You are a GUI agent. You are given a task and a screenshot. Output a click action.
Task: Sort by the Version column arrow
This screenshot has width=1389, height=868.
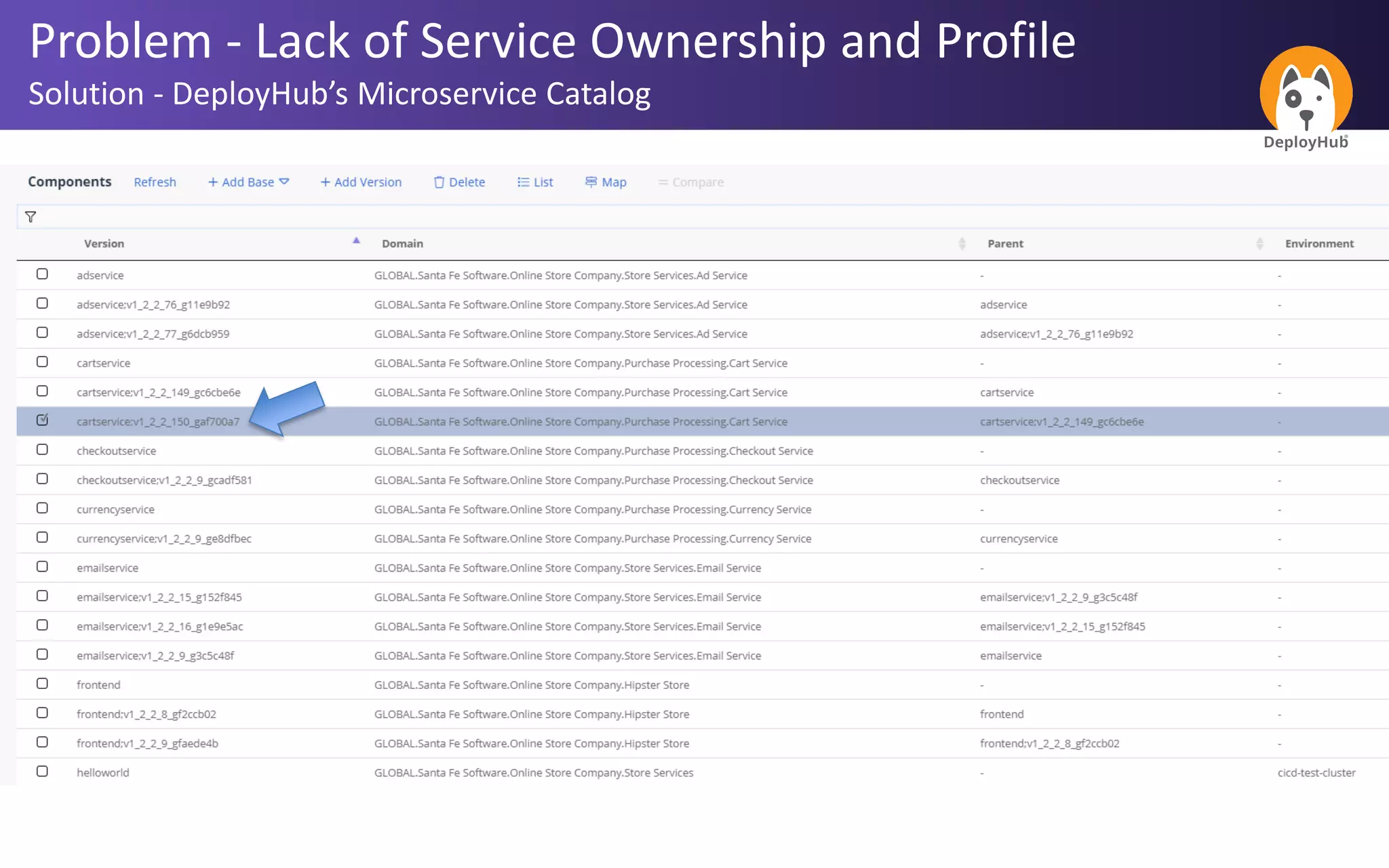pyautogui.click(x=356, y=241)
